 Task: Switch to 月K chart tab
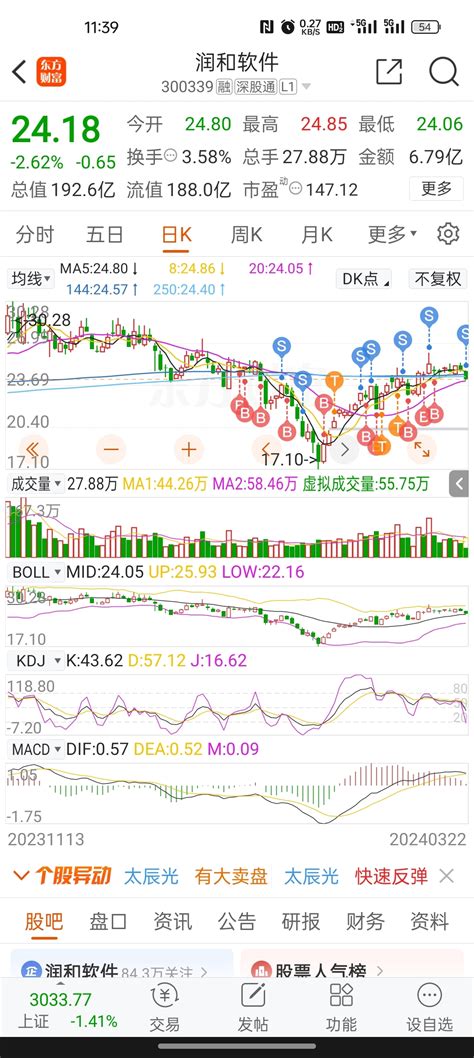[317, 234]
